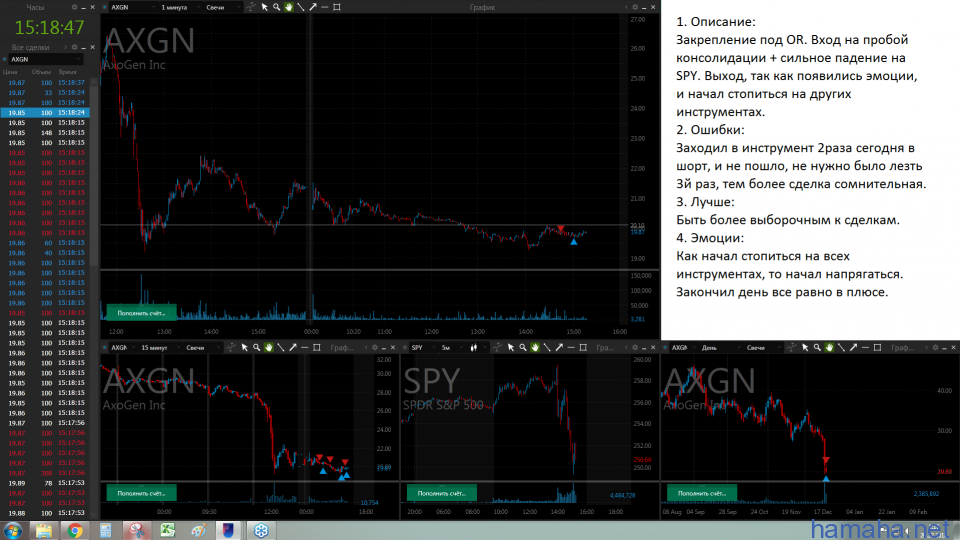Open the settings gear of the Часы panel
960x540 pixels.
pos(75,7)
